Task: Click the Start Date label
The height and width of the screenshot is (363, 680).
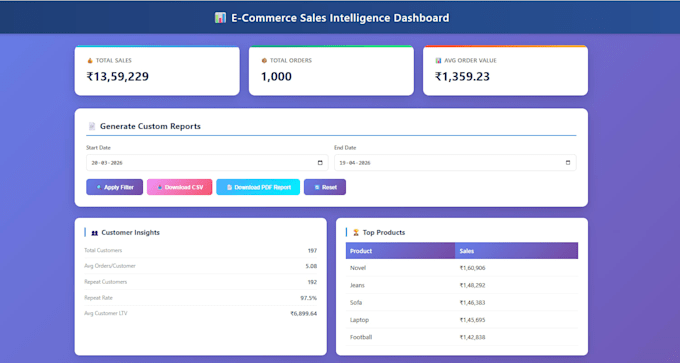Action: point(98,148)
